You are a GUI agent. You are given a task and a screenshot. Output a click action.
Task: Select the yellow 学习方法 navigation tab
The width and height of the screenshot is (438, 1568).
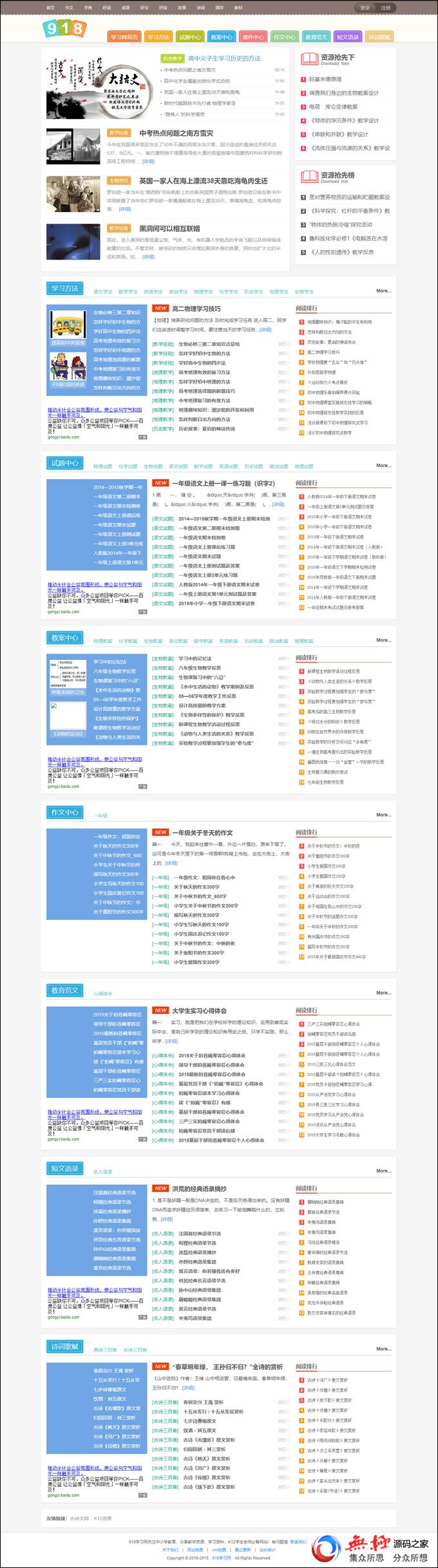(158, 37)
